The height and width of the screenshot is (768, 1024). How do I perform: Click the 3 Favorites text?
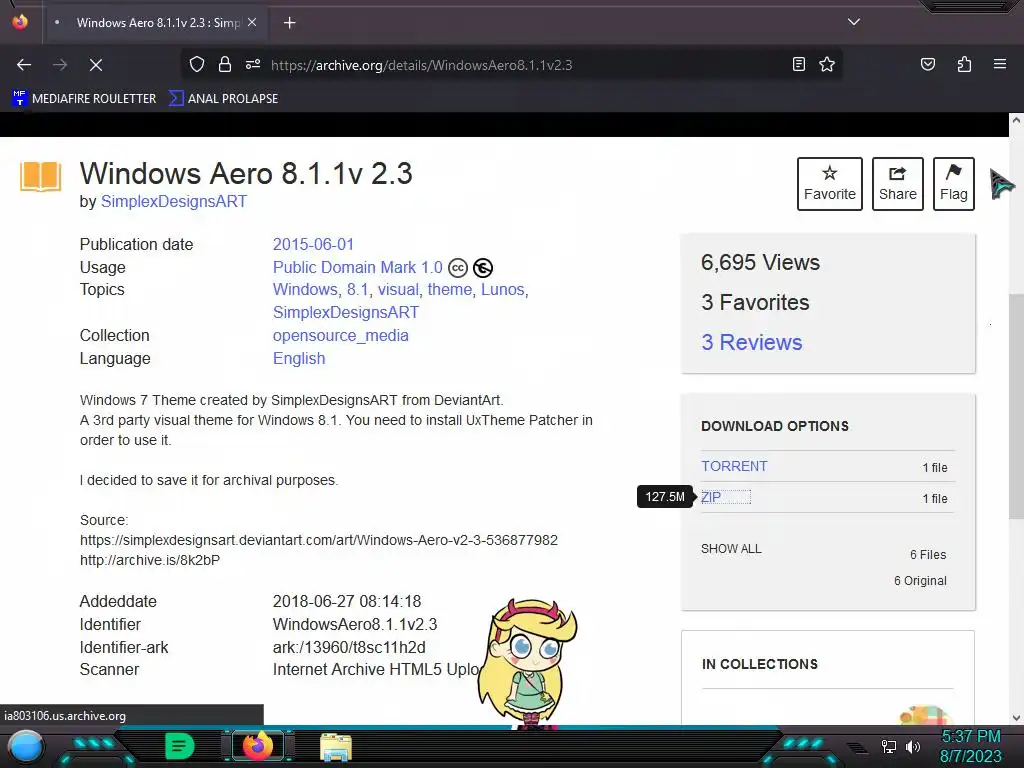755,302
